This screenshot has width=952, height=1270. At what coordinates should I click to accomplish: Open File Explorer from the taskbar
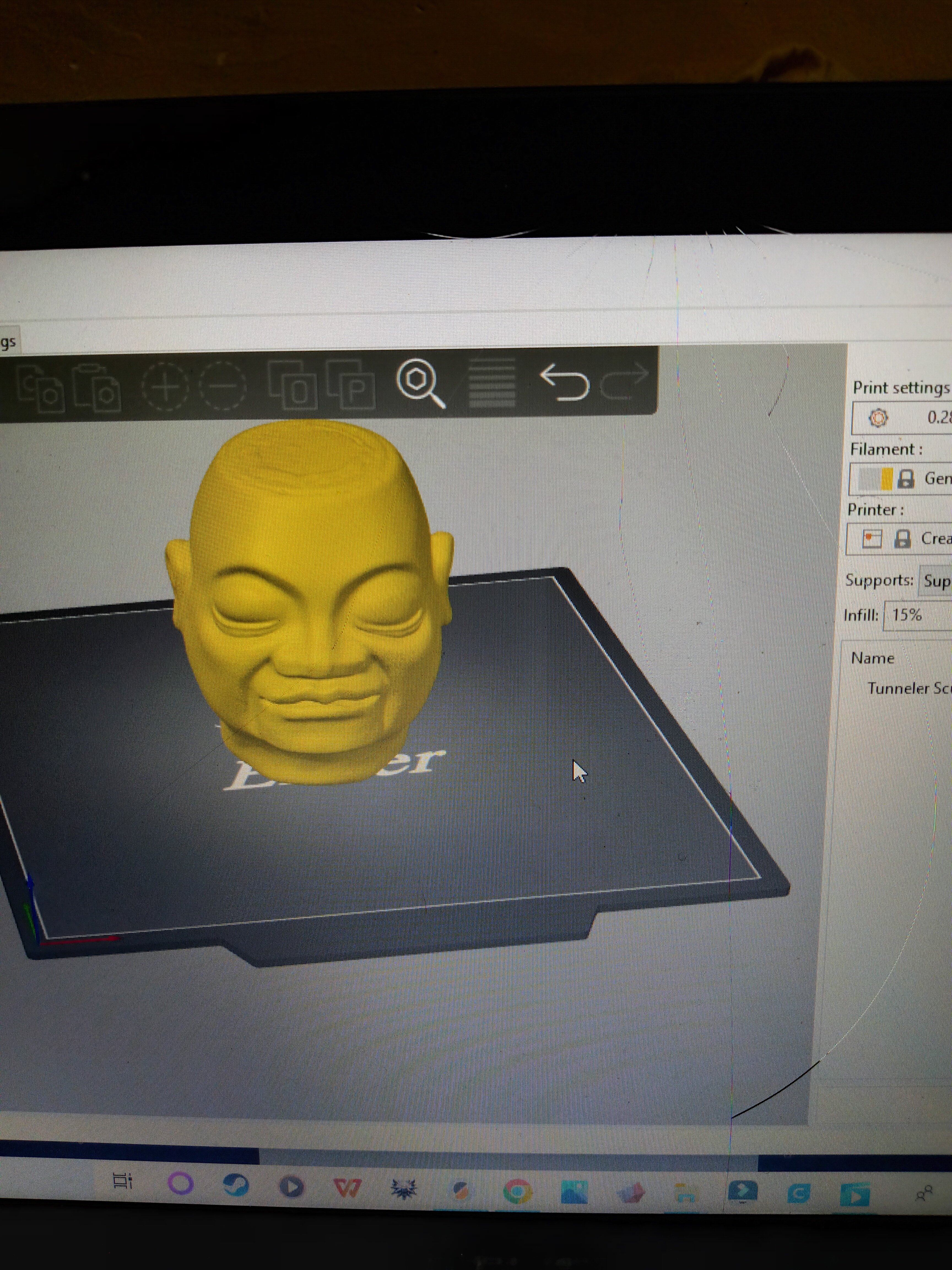tap(686, 1194)
